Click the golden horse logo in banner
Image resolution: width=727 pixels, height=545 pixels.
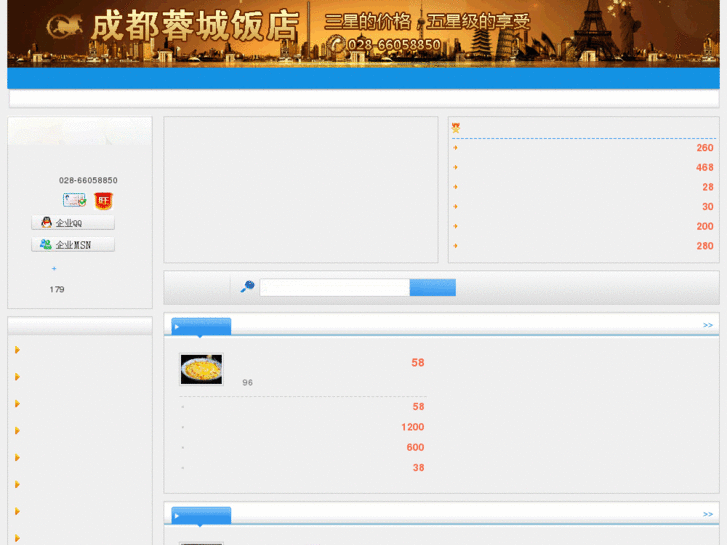tap(65, 26)
